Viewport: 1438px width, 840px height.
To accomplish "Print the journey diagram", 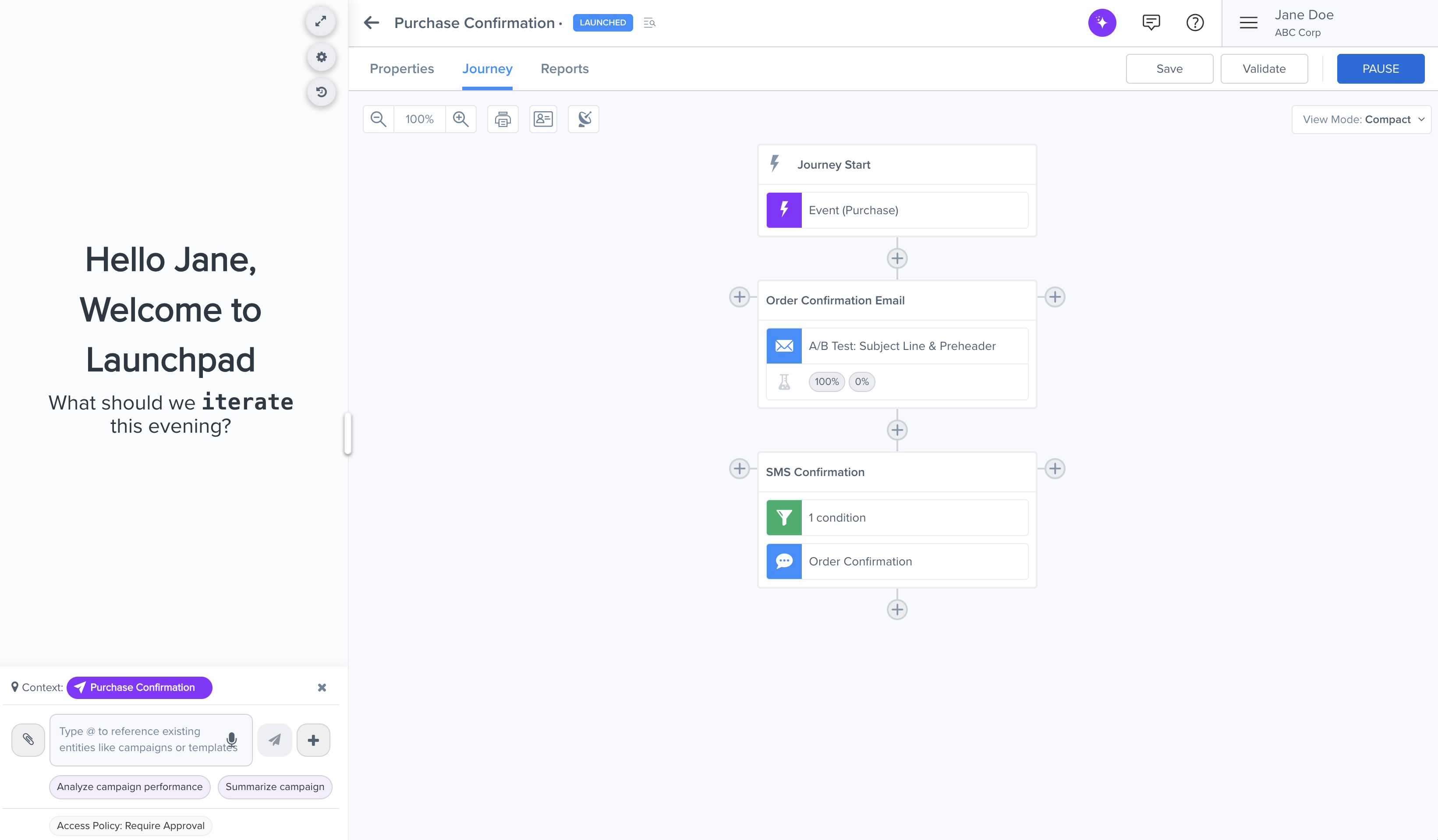I will (502, 119).
